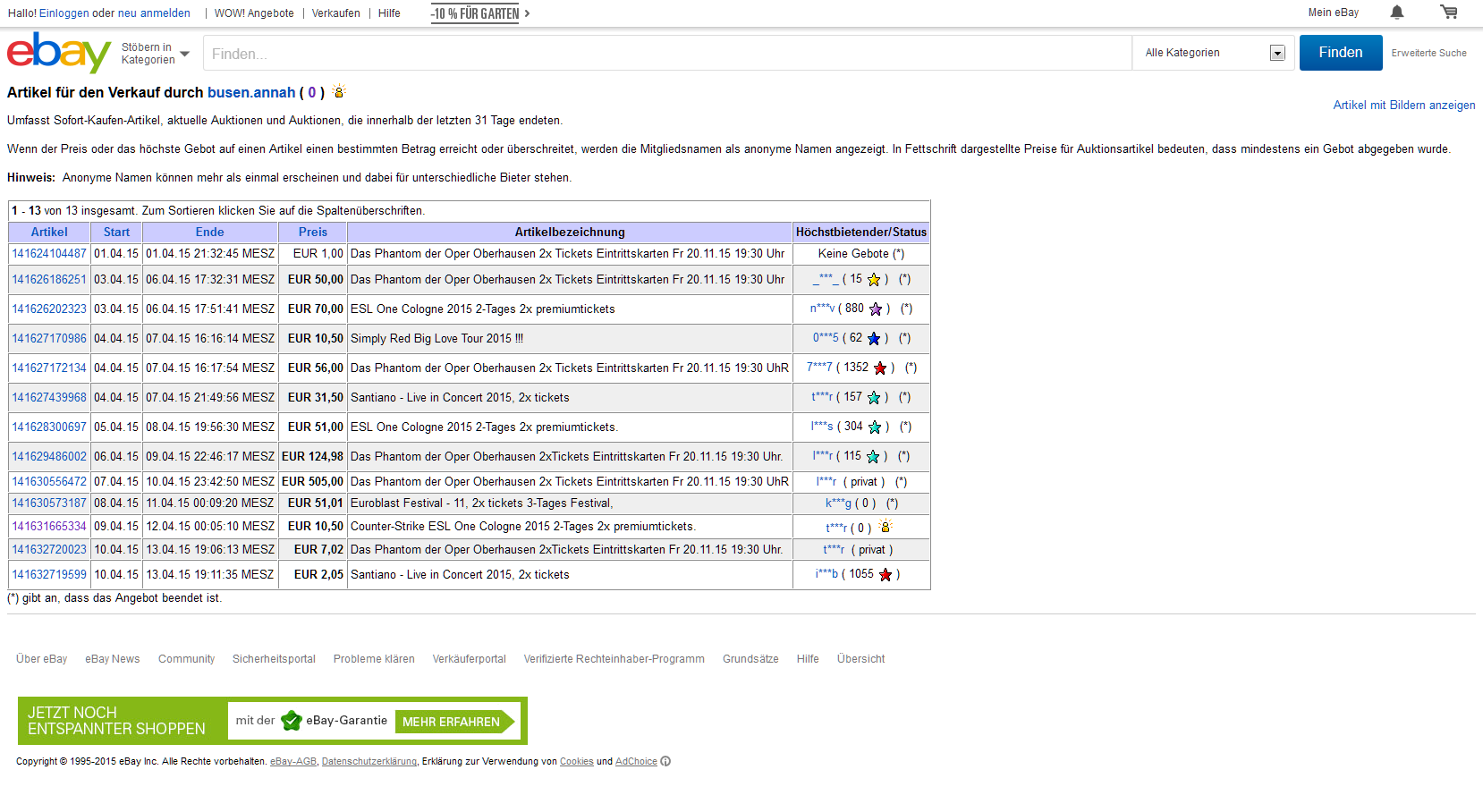The image size is (1483, 812).
Task: Open item number 141627439968
Action: pyautogui.click(x=49, y=398)
